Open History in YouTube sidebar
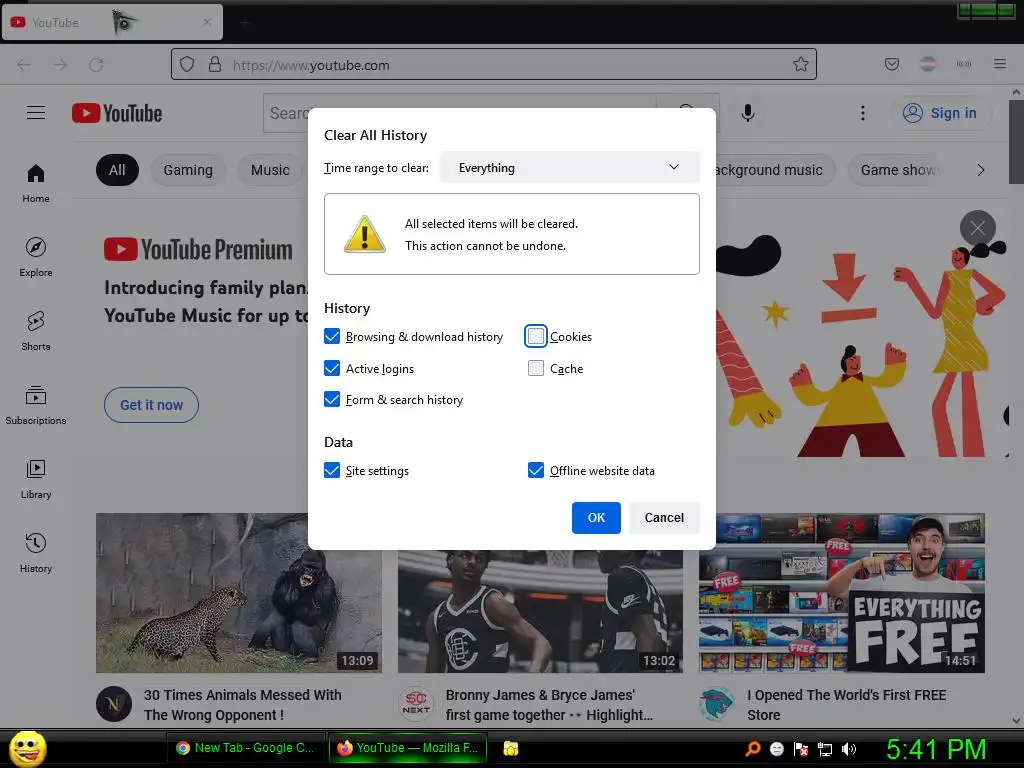This screenshot has height=768, width=1024. [36, 553]
